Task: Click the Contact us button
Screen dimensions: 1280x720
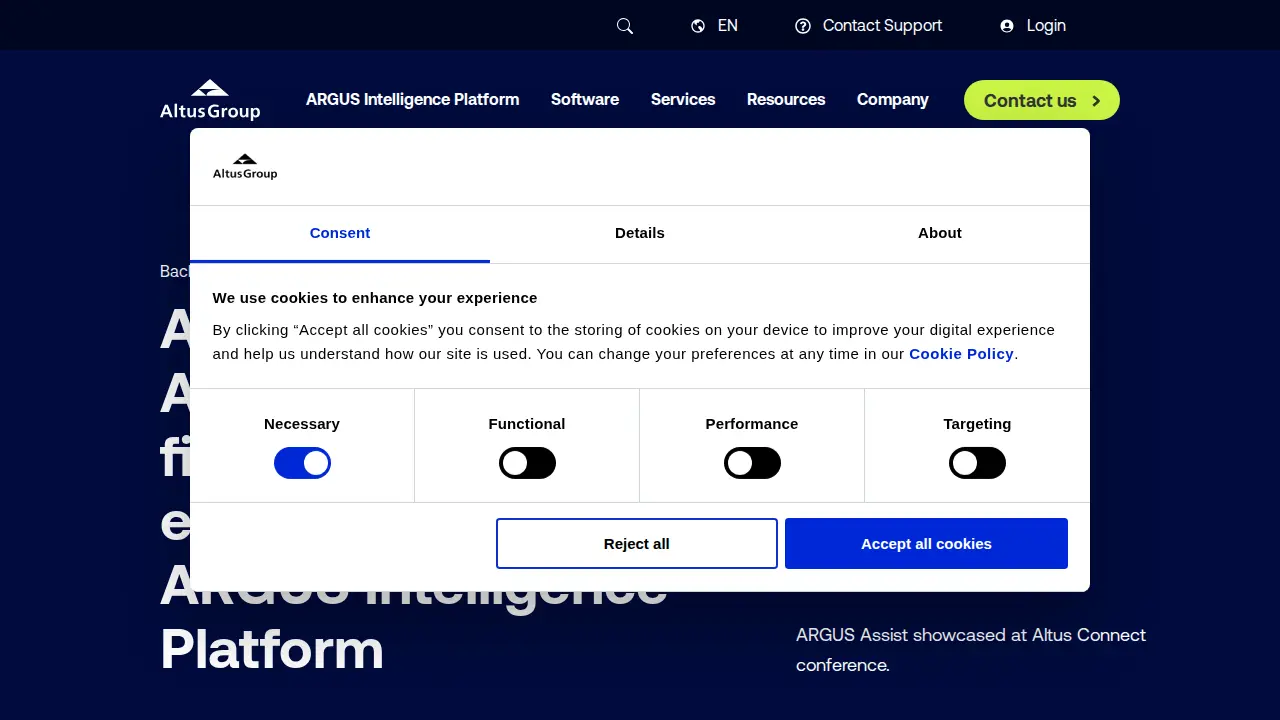Action: pyautogui.click(x=1042, y=100)
